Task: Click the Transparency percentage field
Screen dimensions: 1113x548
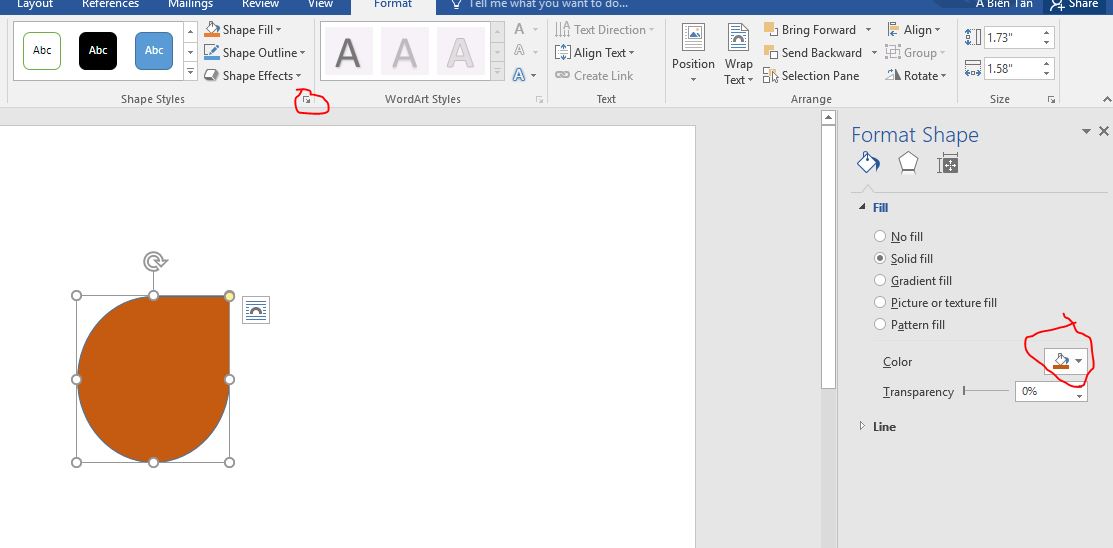Action: click(x=1046, y=391)
